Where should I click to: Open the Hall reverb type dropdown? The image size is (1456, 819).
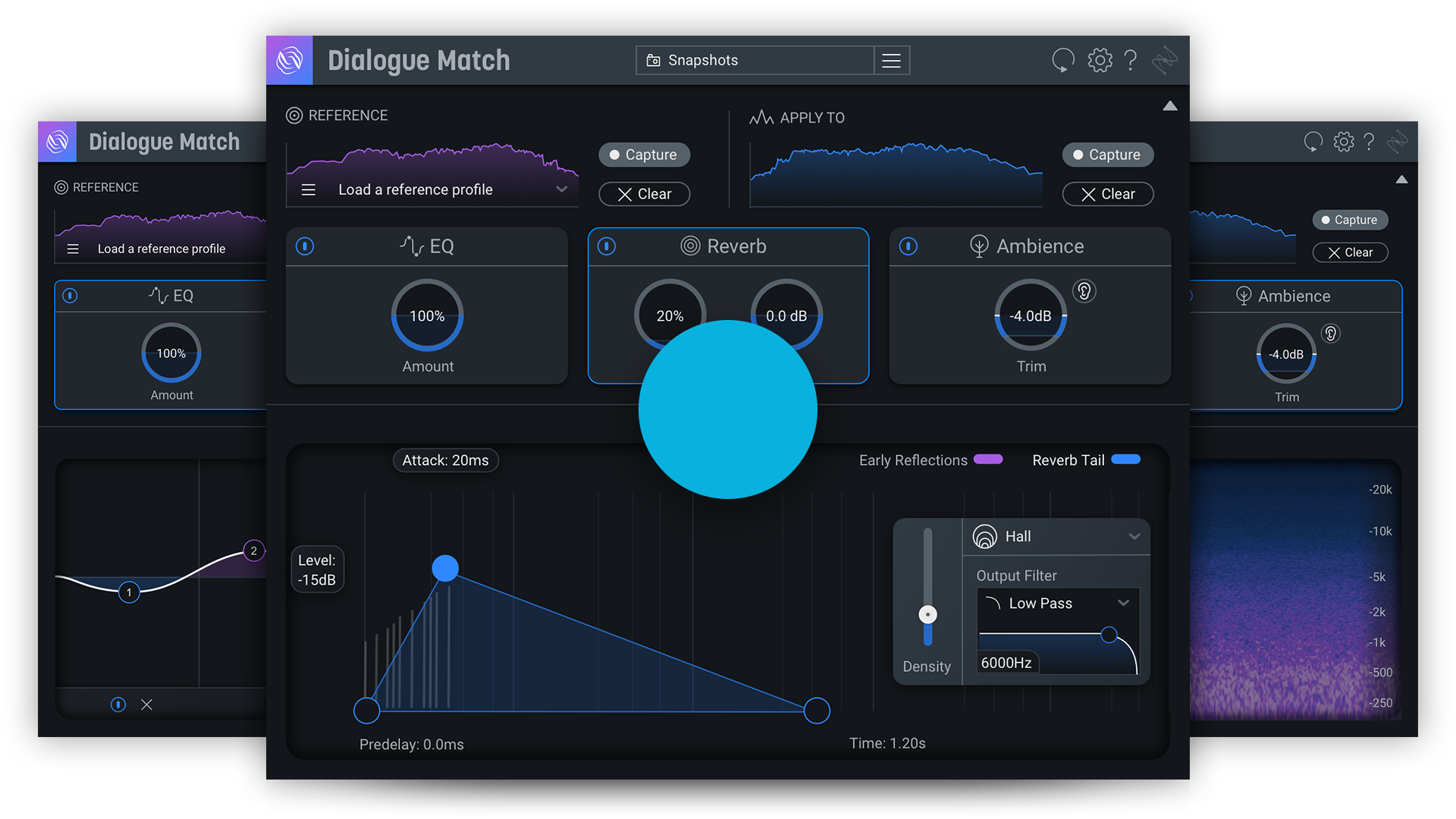[x=1134, y=536]
